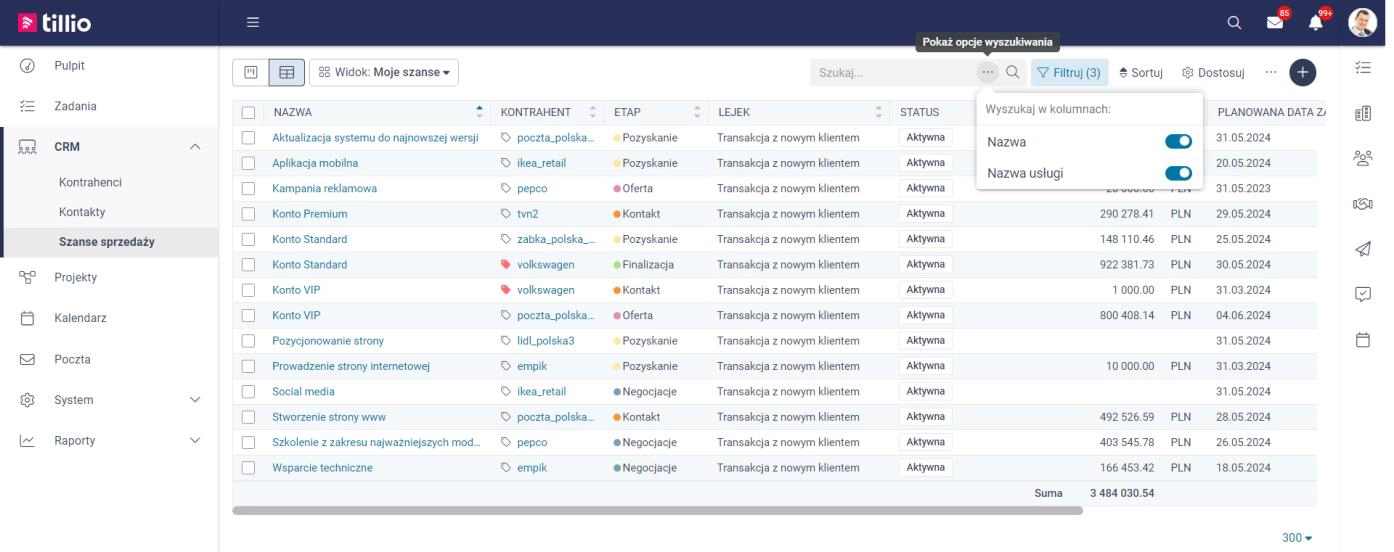
Task: Check the Wsparcie techniczne row checkbox
Action: click(249, 468)
